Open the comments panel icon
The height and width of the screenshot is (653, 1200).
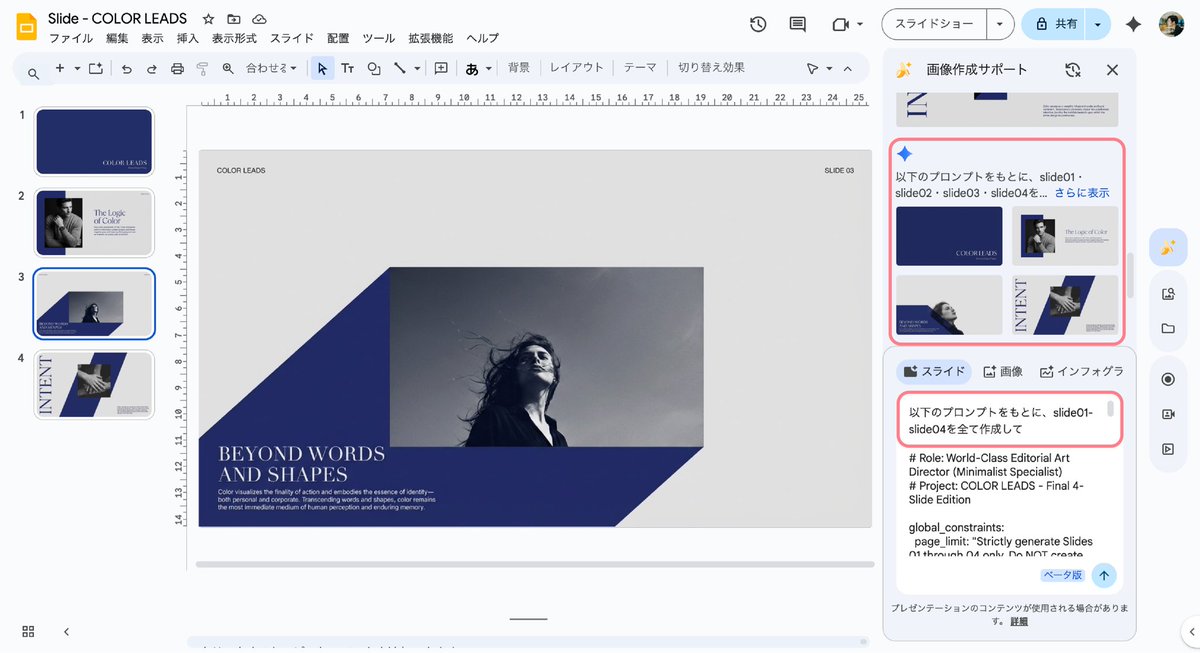point(796,24)
